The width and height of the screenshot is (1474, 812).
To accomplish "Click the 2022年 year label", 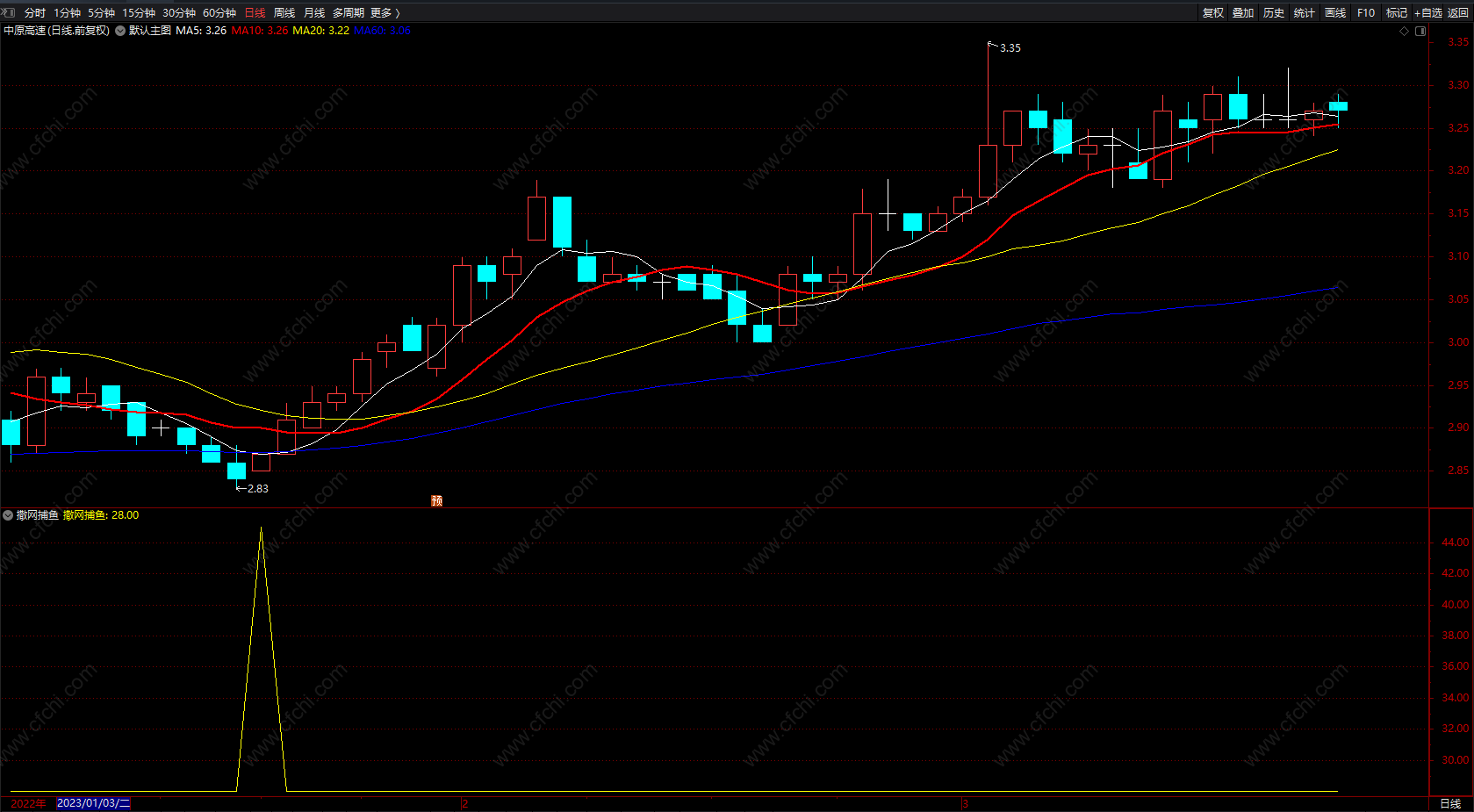I will 28,803.
